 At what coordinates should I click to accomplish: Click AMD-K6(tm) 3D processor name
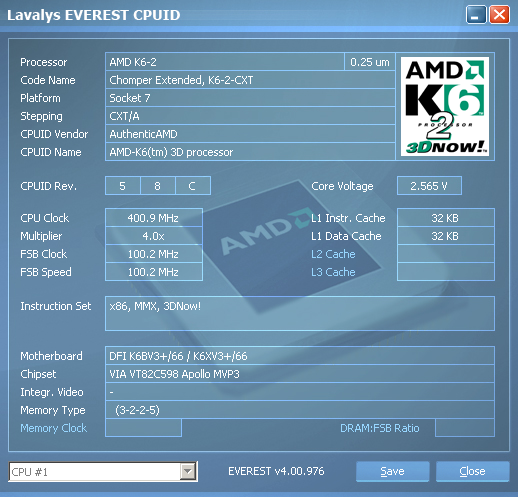pyautogui.click(x=250, y=152)
